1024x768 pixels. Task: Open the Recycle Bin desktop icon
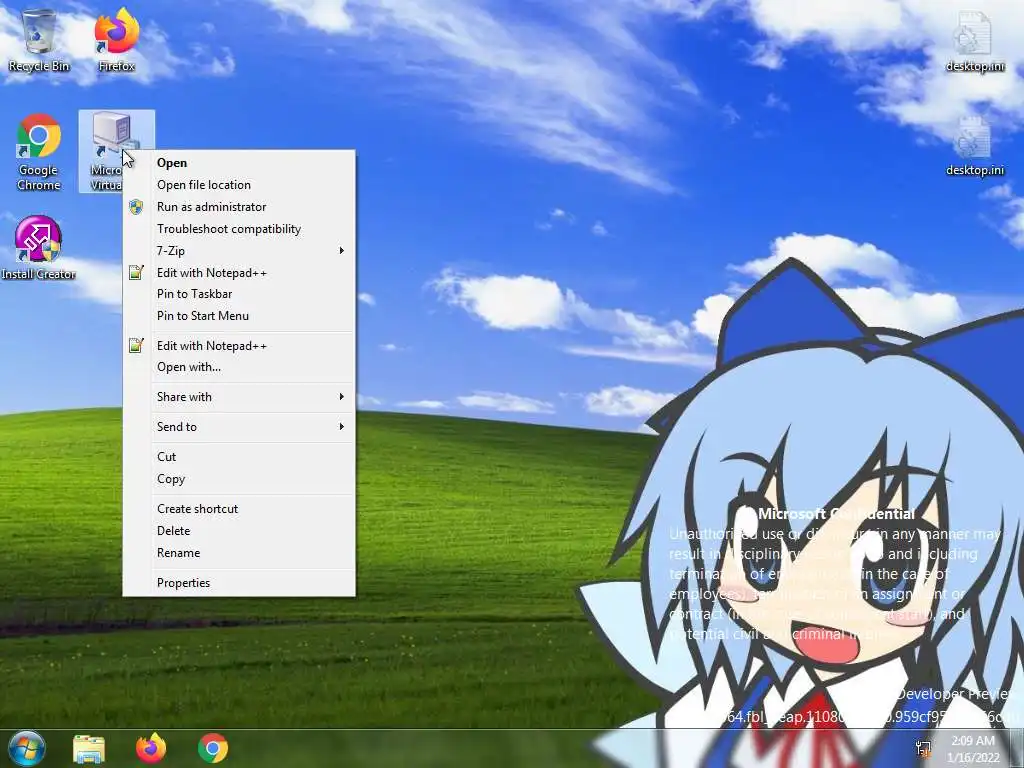pos(39,39)
